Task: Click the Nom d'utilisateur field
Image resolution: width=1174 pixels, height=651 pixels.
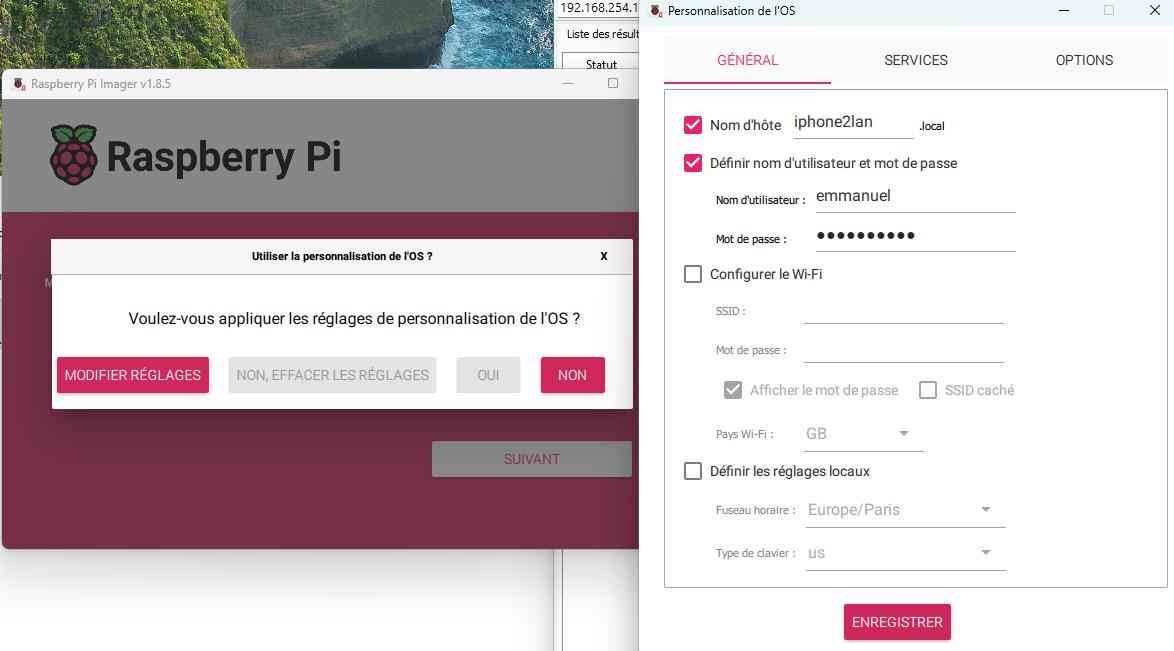Action: 915,197
